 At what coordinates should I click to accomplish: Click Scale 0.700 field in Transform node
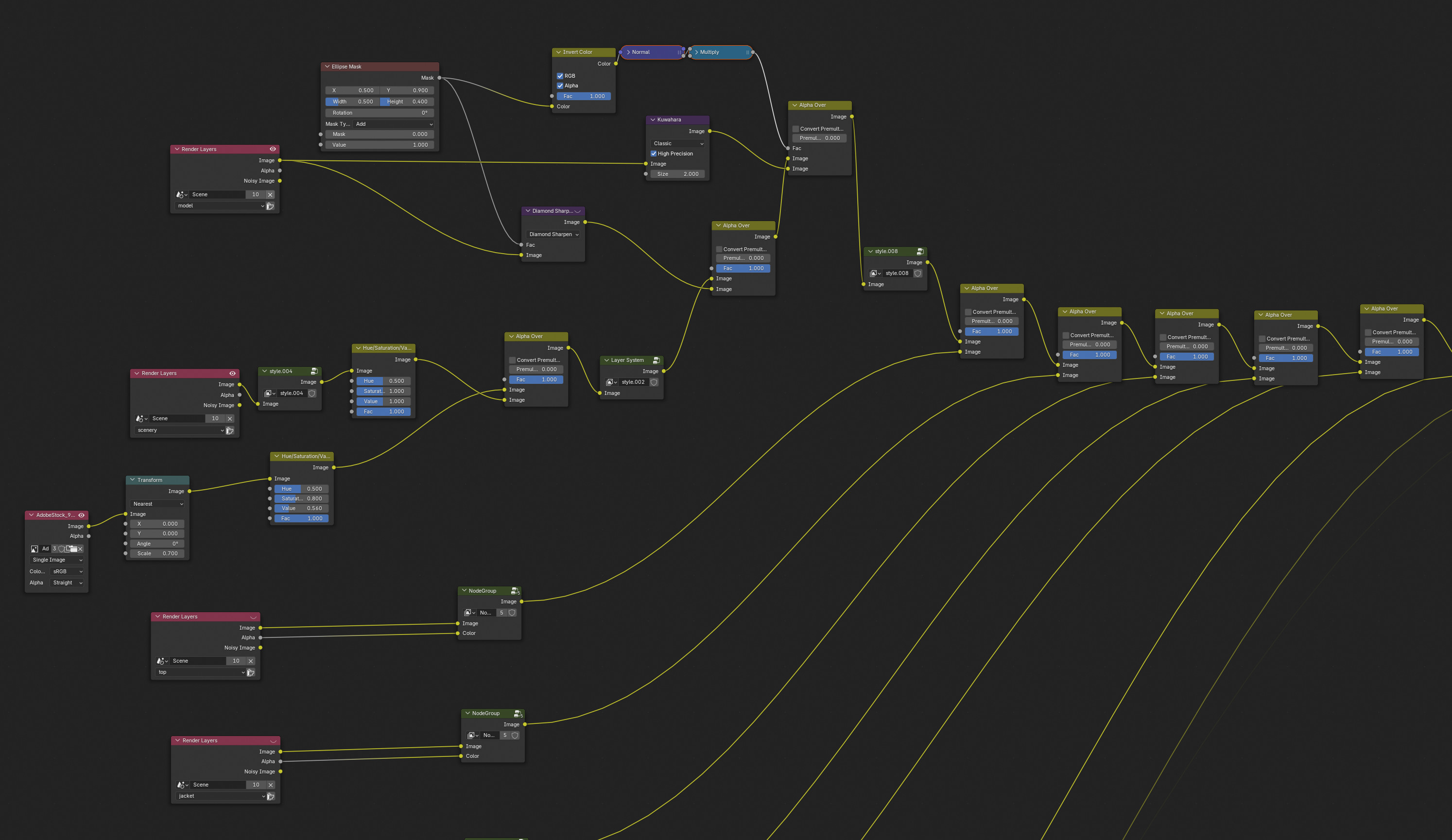[158, 554]
